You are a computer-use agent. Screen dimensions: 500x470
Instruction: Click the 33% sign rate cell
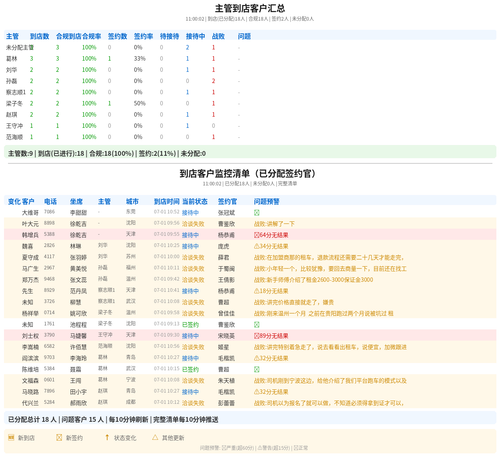139,59
